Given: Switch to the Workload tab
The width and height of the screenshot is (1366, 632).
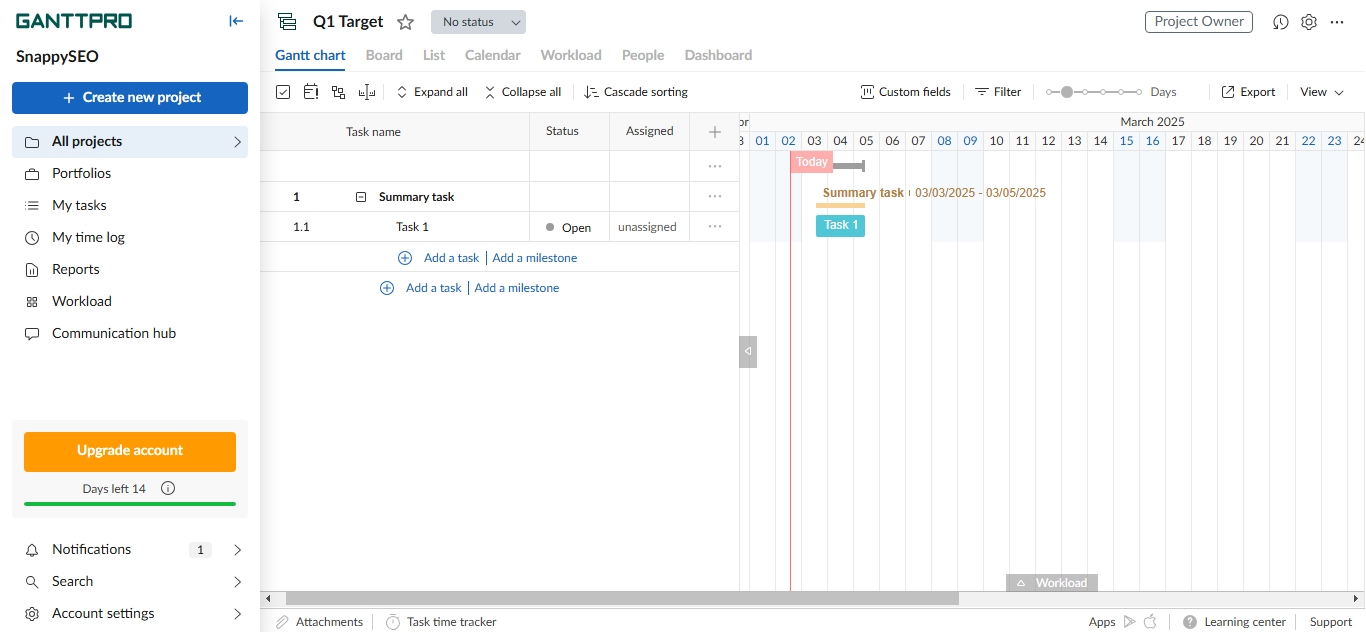Looking at the screenshot, I should point(571,55).
